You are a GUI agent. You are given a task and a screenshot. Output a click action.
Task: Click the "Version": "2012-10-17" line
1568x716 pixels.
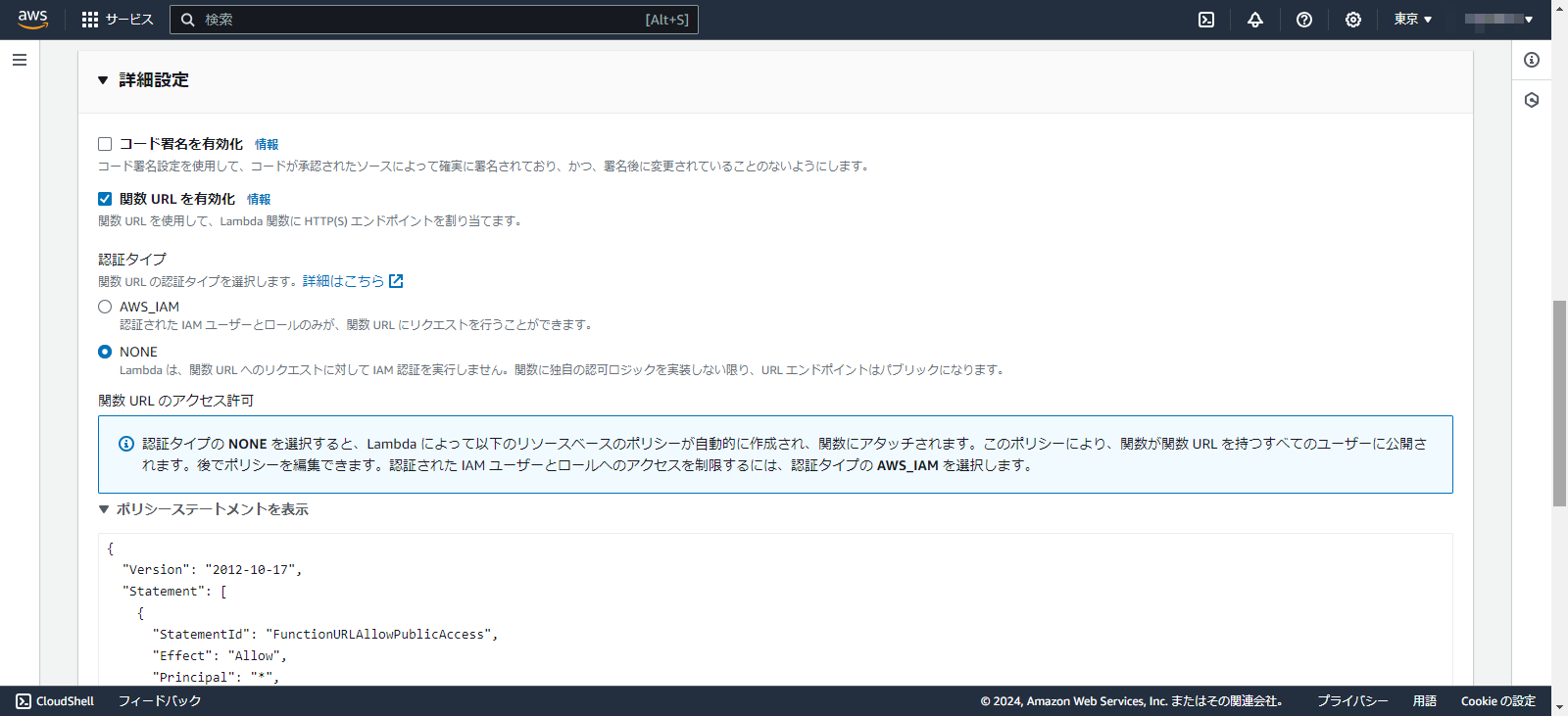tap(212, 570)
